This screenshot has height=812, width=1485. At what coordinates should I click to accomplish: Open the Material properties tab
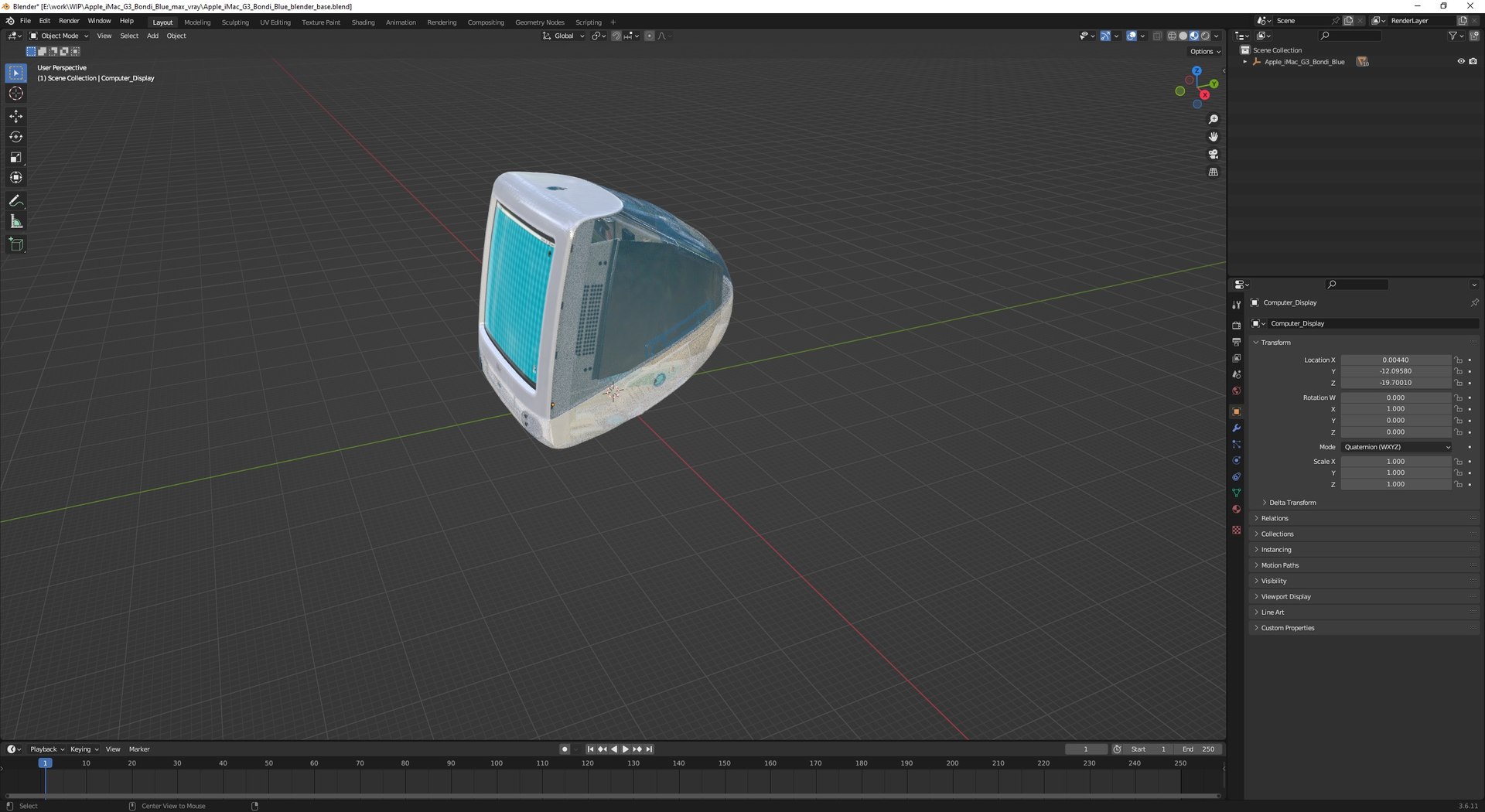click(1236, 509)
